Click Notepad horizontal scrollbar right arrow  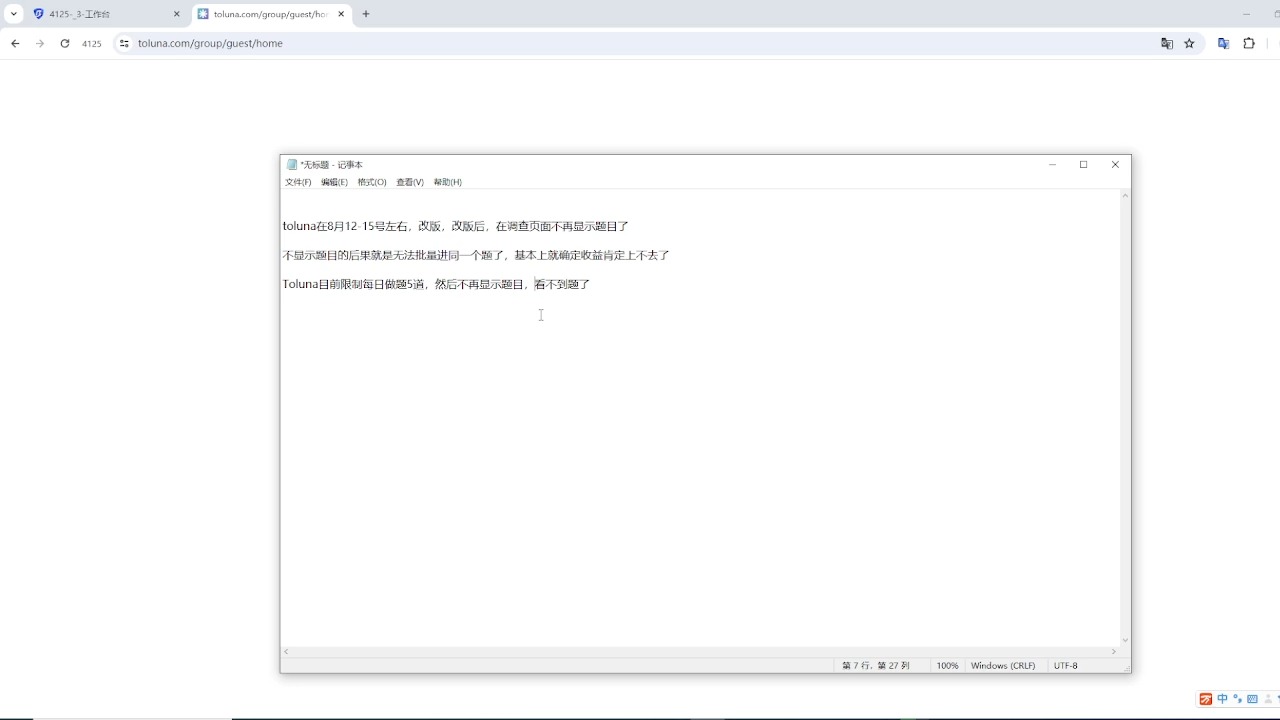coord(1114,651)
